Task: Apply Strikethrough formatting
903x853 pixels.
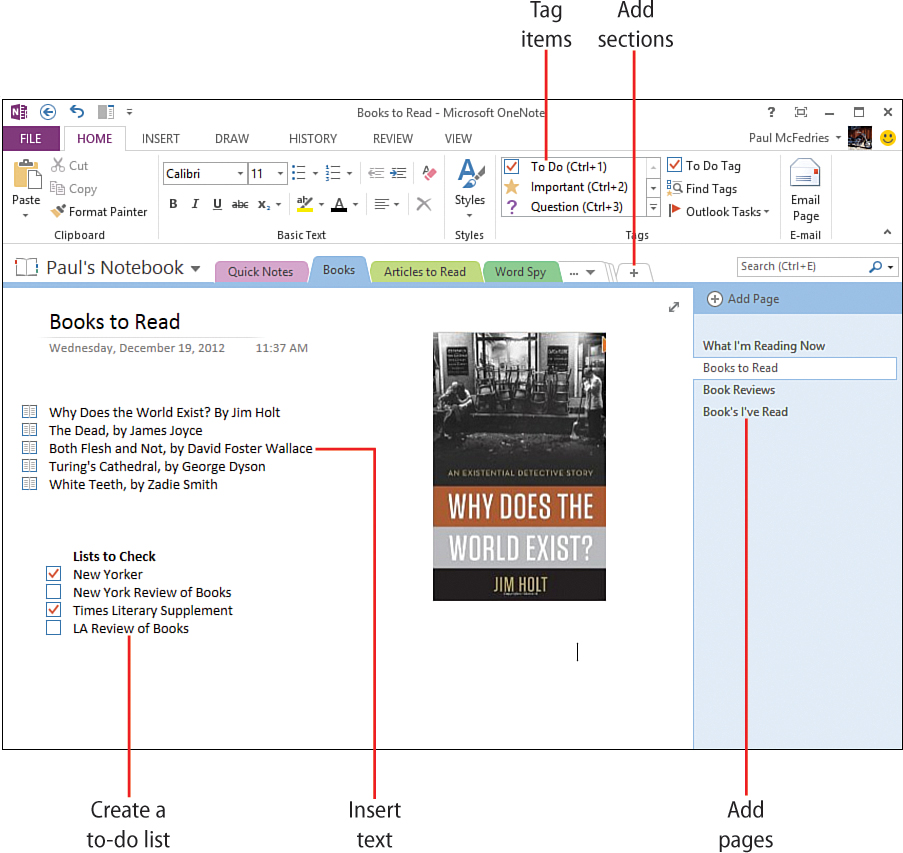Action: [240, 204]
